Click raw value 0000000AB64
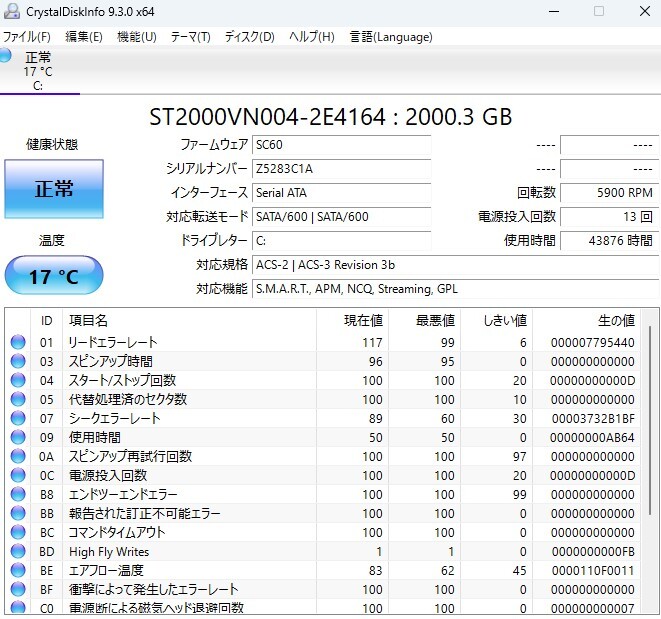The image size is (661, 619). pos(592,437)
